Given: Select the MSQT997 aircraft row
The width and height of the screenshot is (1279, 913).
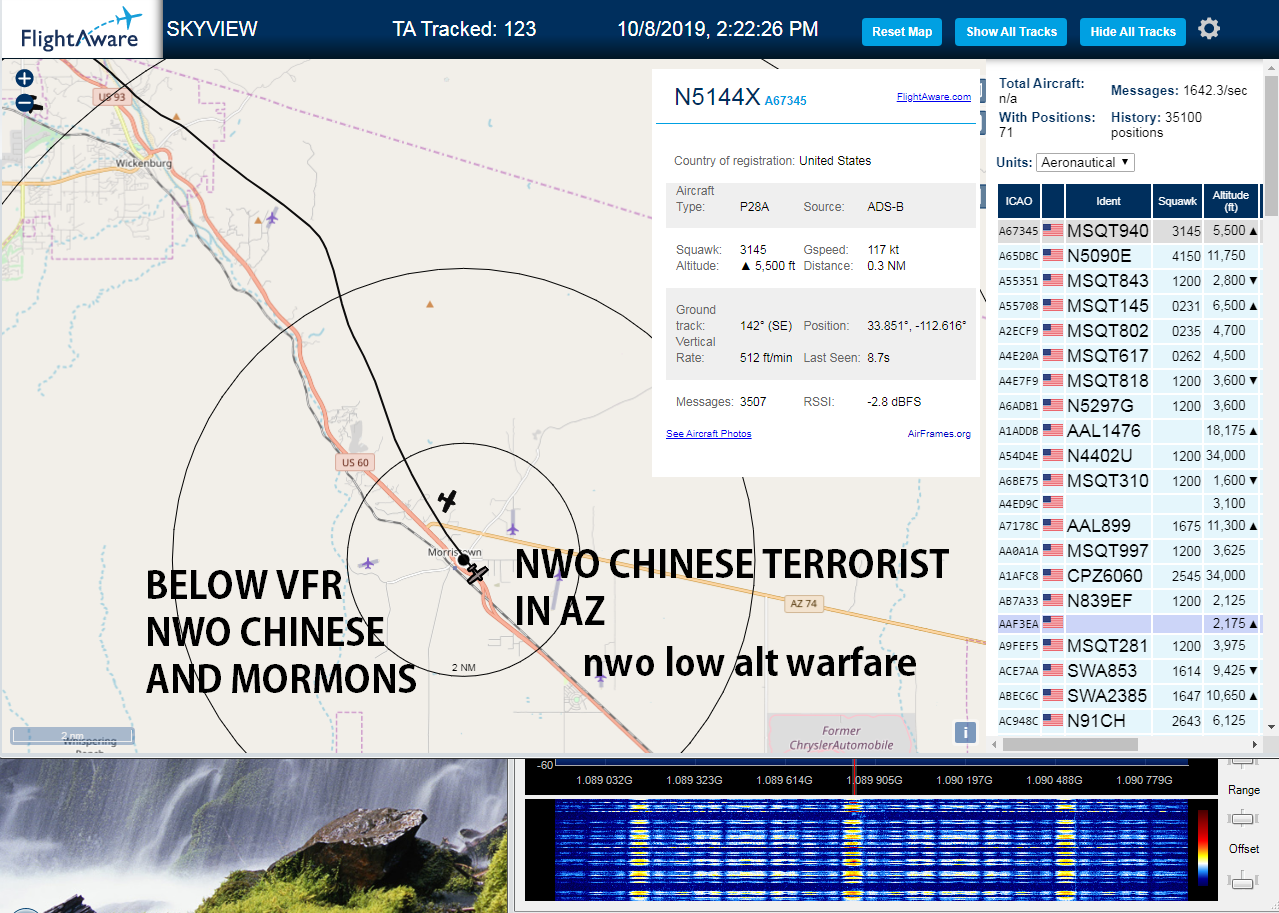Looking at the screenshot, I should point(1128,551).
